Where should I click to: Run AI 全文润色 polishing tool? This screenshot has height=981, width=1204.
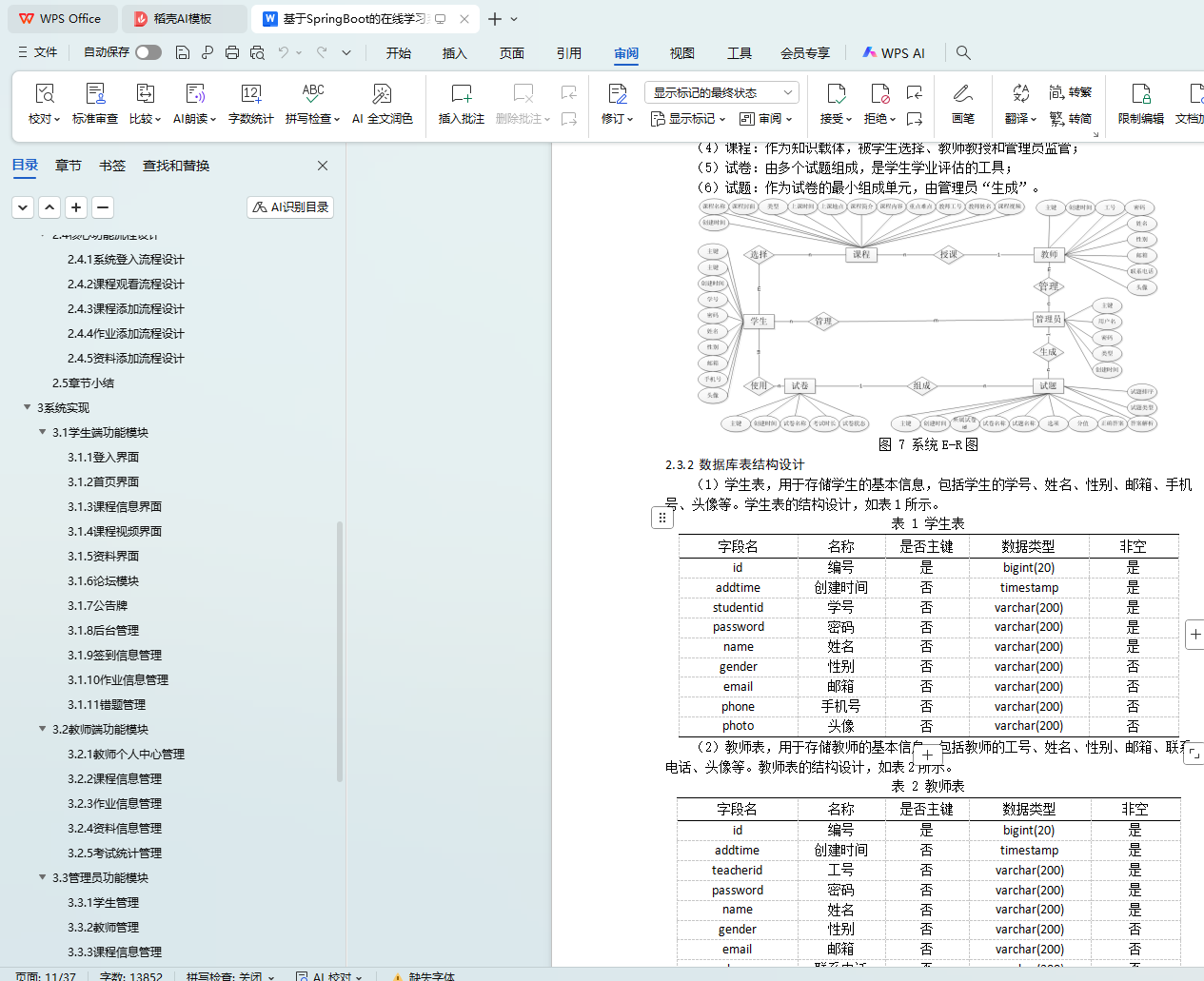pos(382,103)
